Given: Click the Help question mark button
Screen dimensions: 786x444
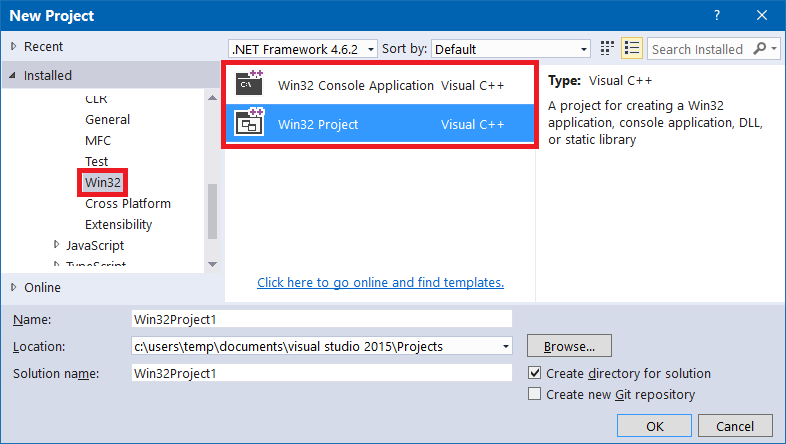Looking at the screenshot, I should coord(717,17).
